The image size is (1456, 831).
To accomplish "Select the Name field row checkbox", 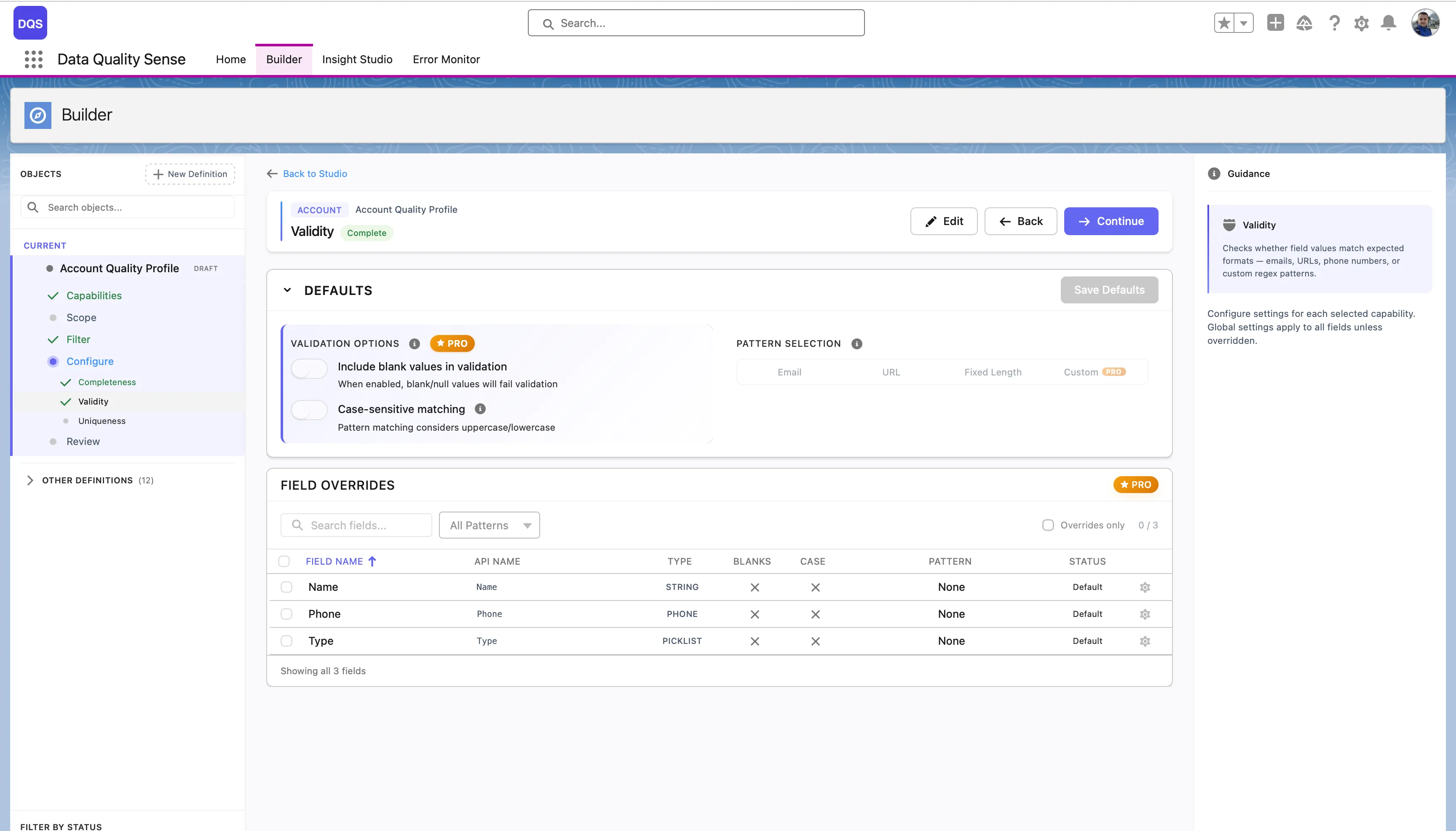I will click(x=286, y=587).
